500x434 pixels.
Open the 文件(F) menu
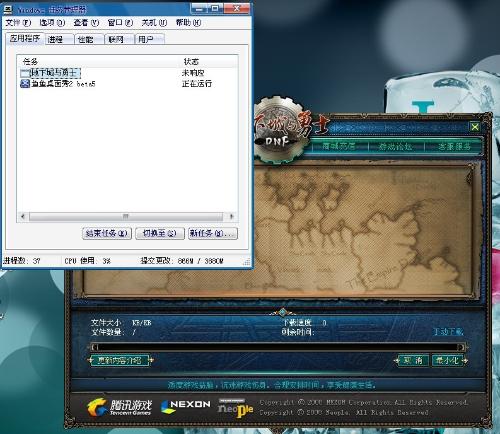tap(18, 23)
